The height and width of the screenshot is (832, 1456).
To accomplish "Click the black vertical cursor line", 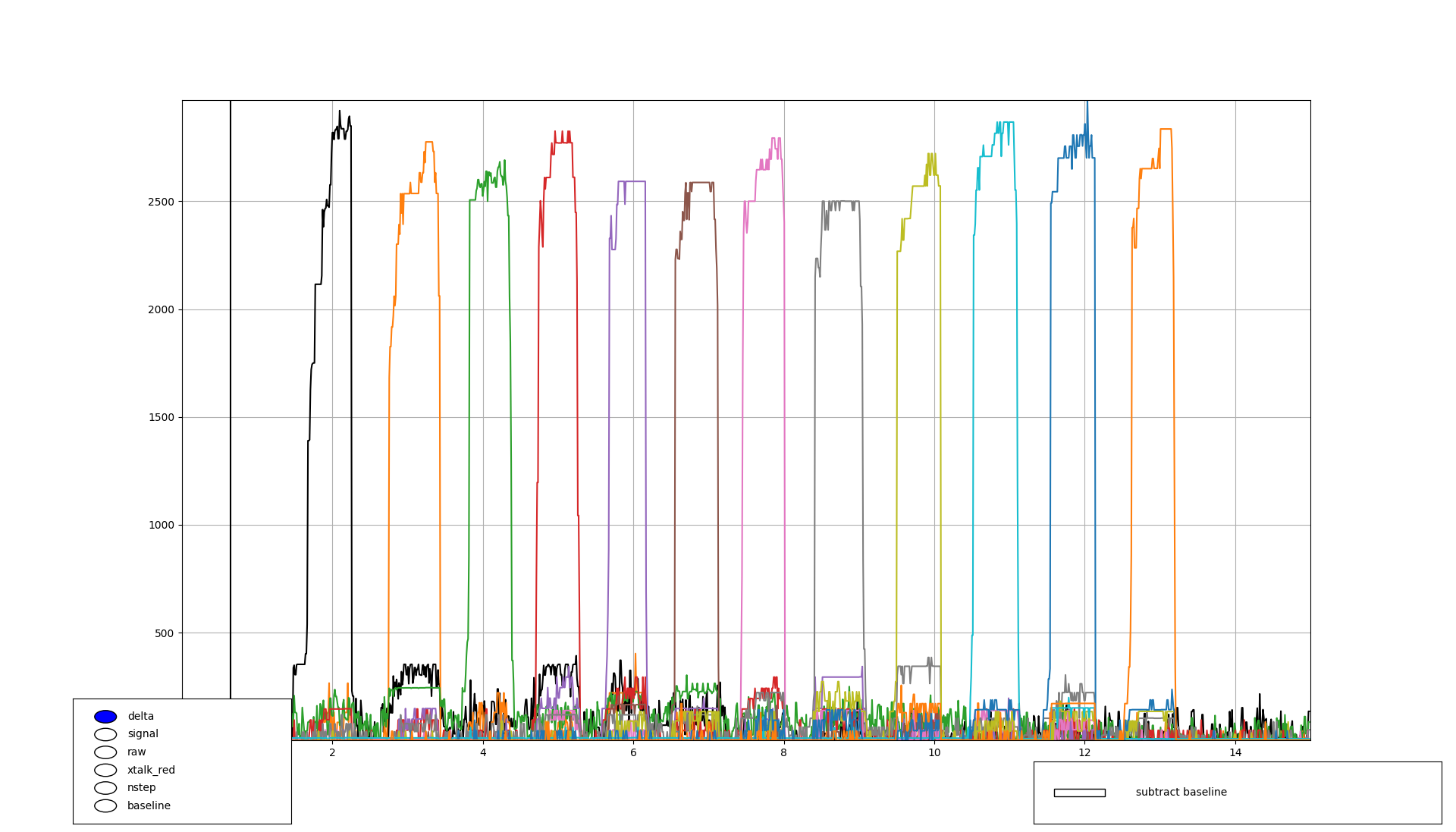I will point(231,379).
